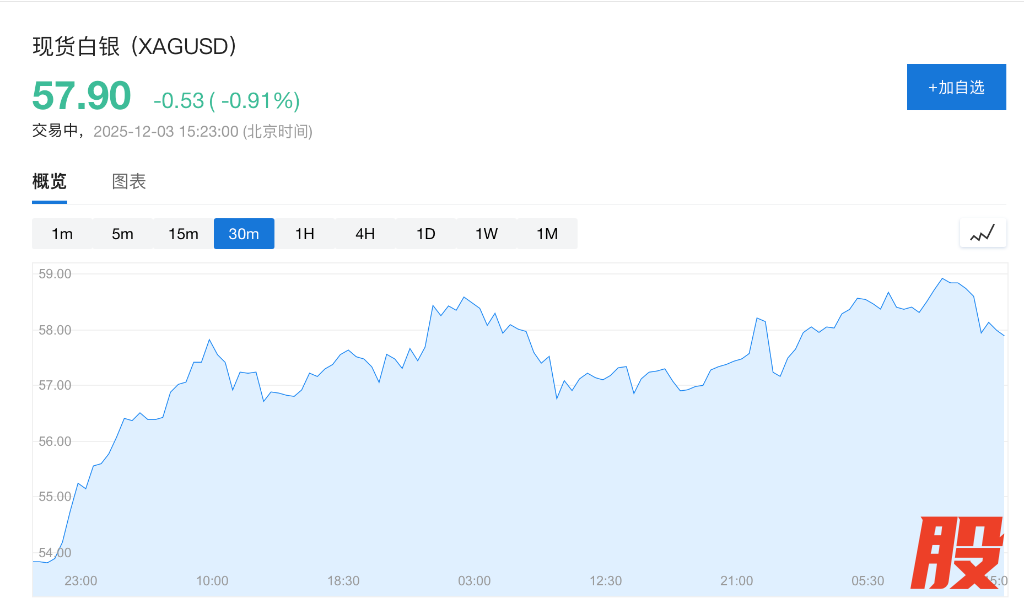Click the -0.53 (-0.91%) change text

(x=226, y=100)
